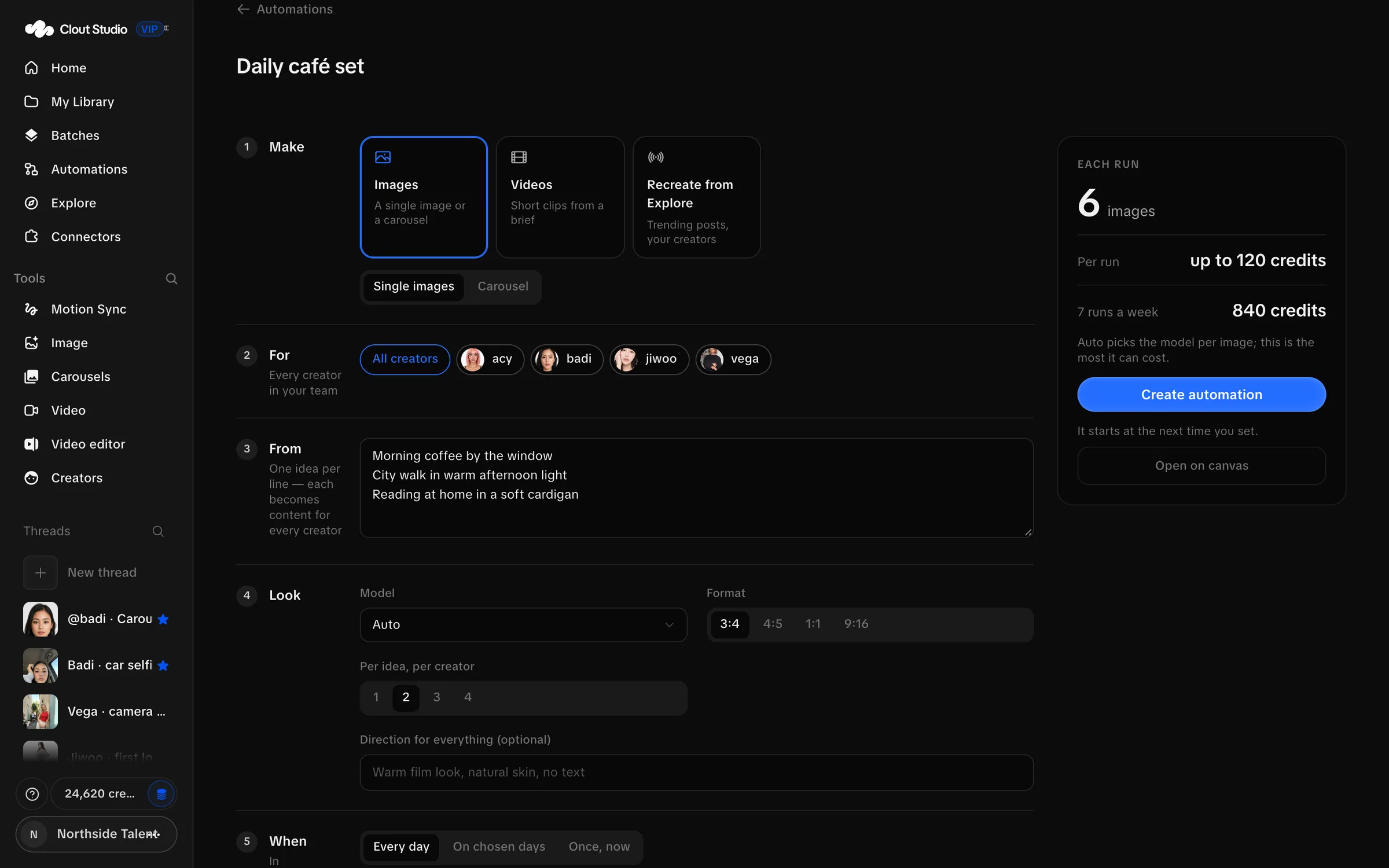1389x868 pixels.
Task: Click the Explore compass icon
Action: point(31,203)
